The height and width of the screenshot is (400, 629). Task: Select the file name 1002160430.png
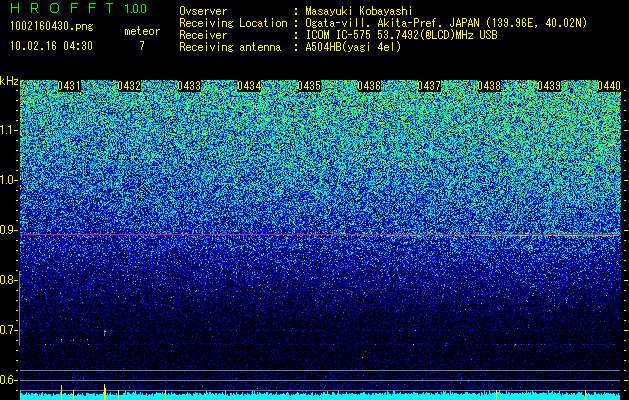click(x=52, y=26)
